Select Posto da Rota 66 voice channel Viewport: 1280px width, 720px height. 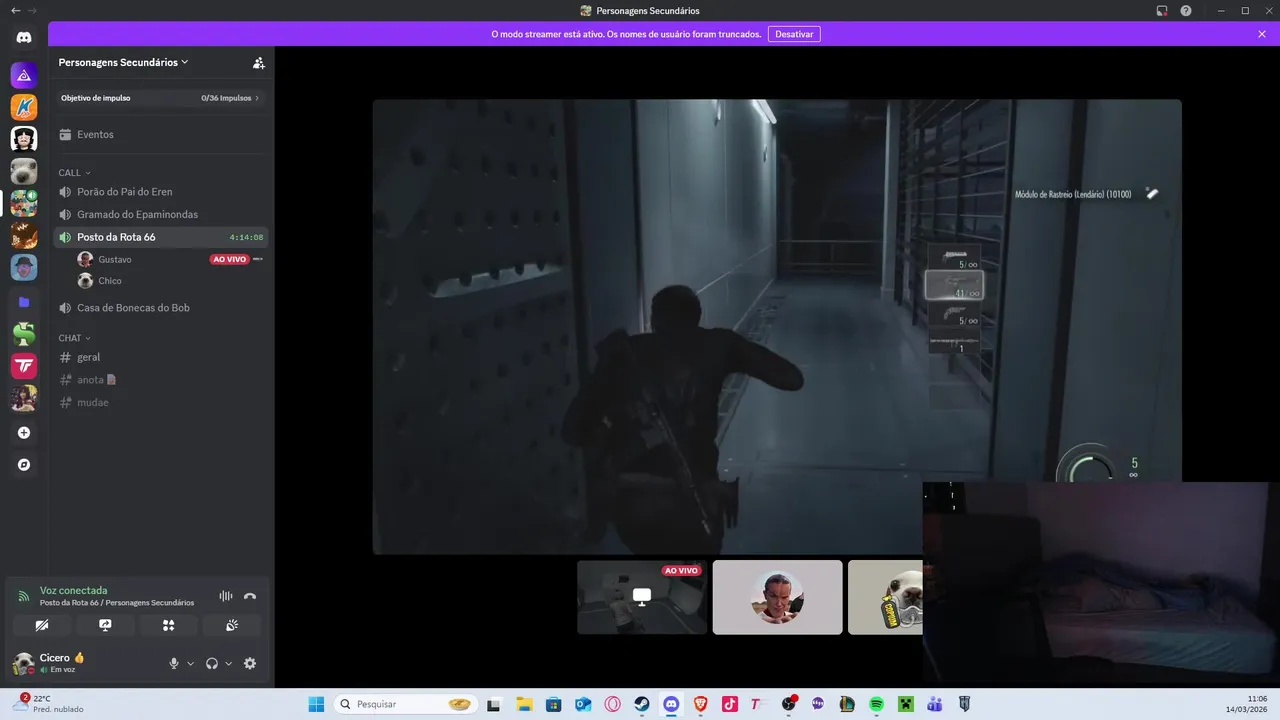(160, 237)
